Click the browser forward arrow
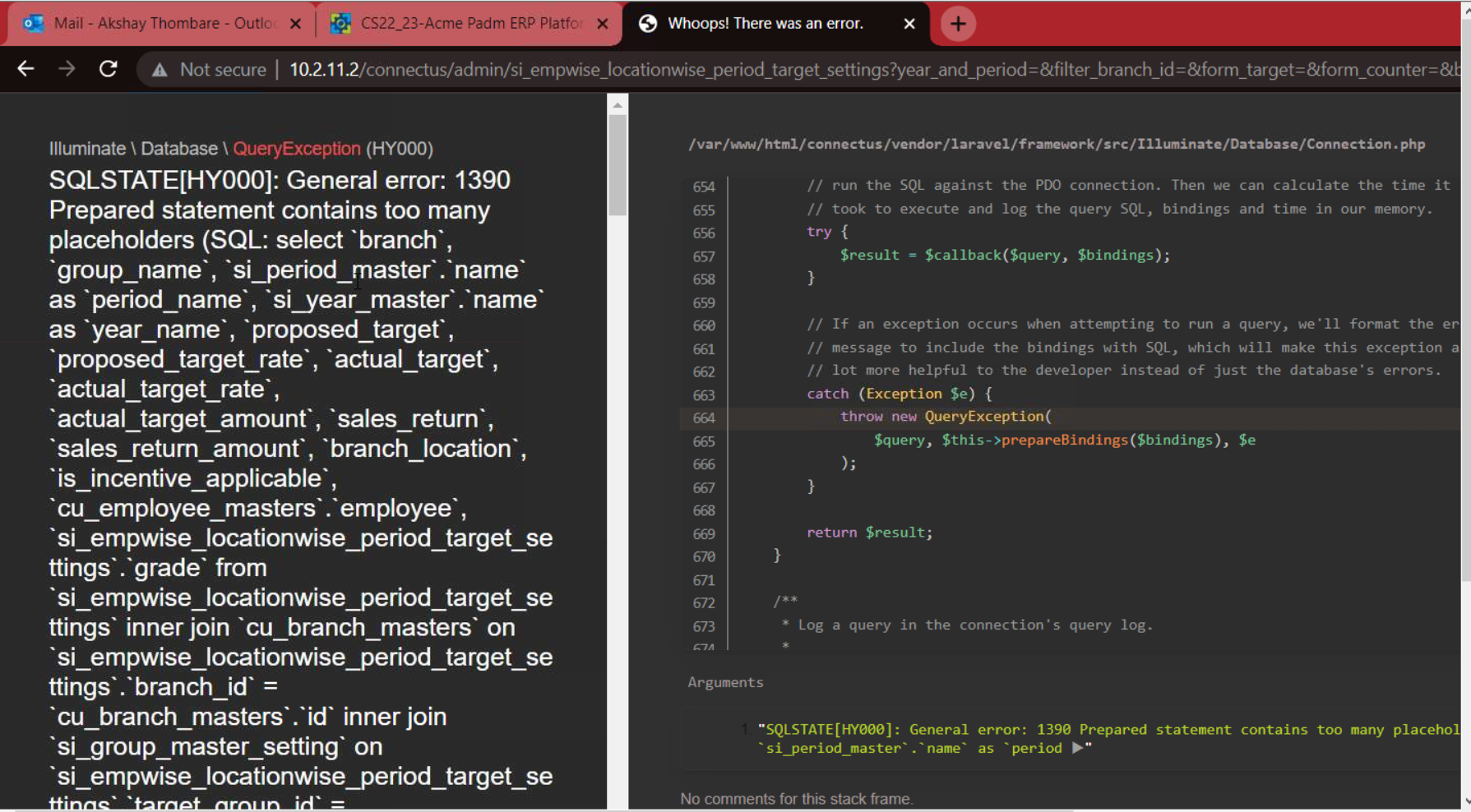 pos(67,69)
